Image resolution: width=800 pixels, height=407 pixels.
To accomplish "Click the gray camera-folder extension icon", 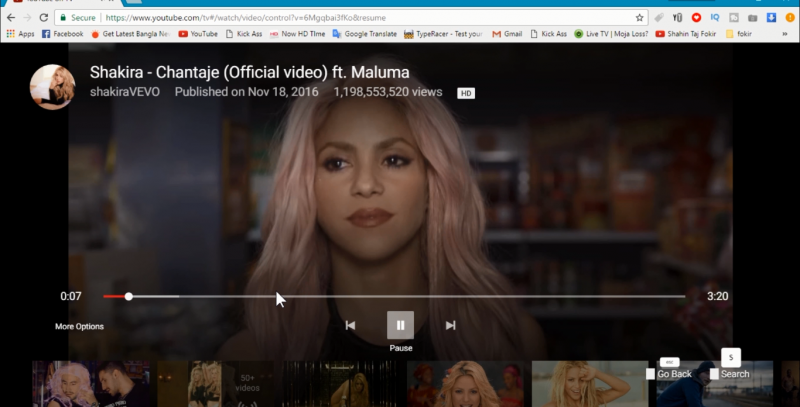I will pos(753,18).
